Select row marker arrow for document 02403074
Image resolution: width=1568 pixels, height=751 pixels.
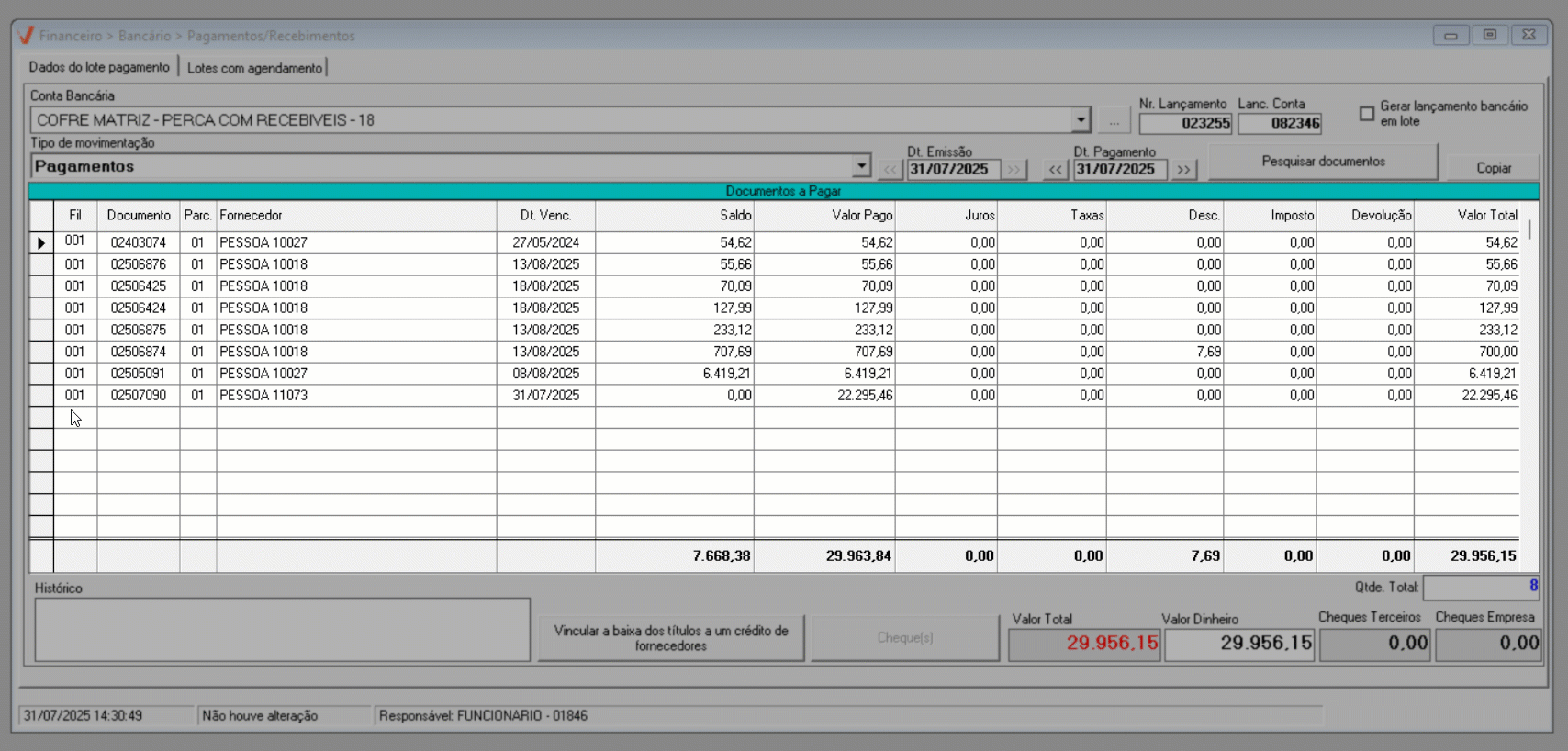[x=41, y=243]
